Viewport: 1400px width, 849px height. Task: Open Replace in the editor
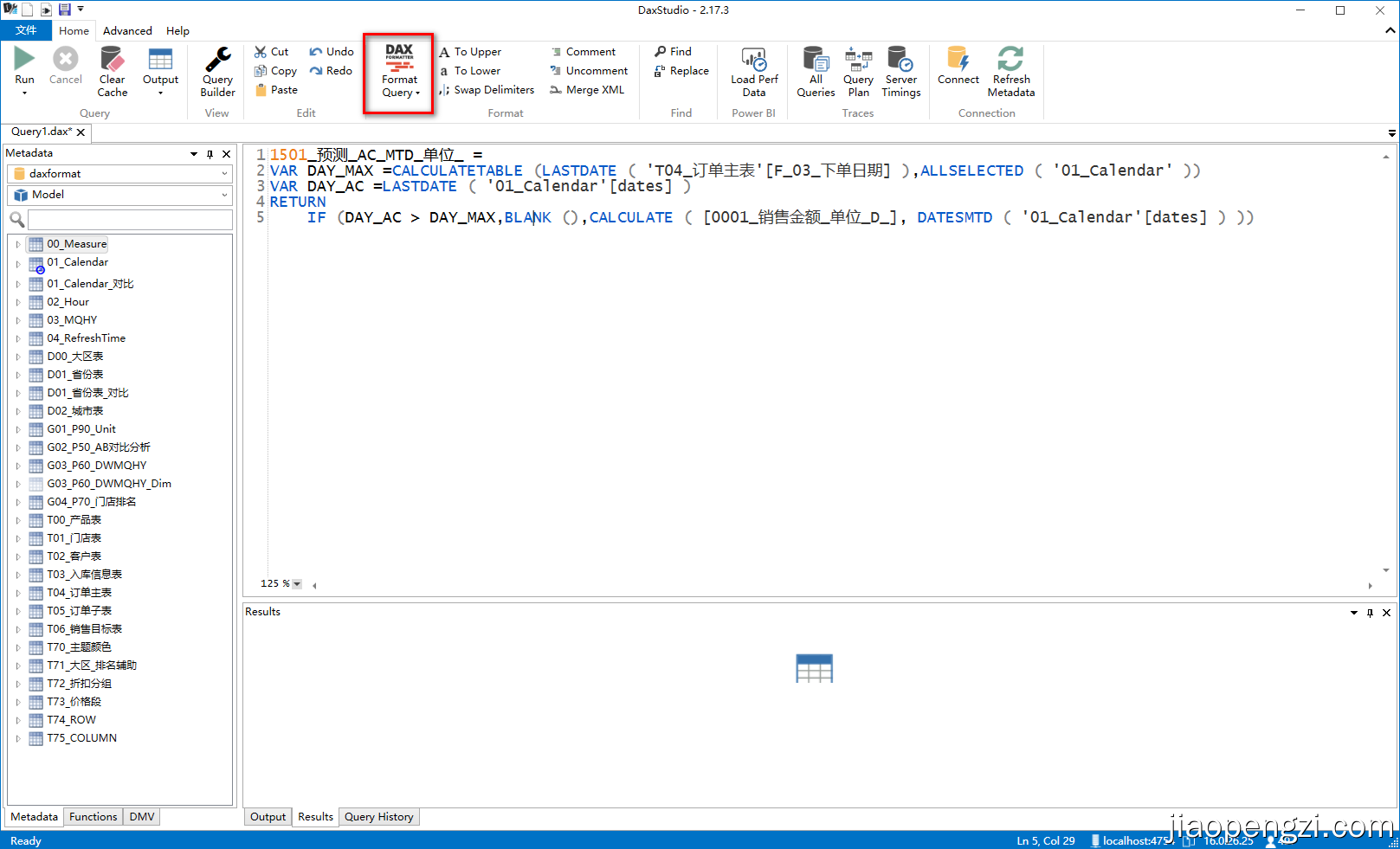681,71
